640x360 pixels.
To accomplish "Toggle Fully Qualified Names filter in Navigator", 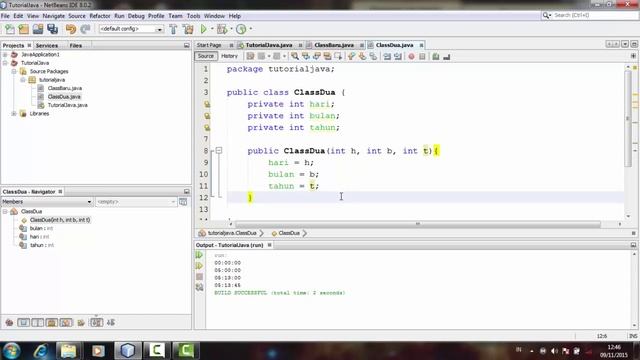I will (x=81, y=322).
